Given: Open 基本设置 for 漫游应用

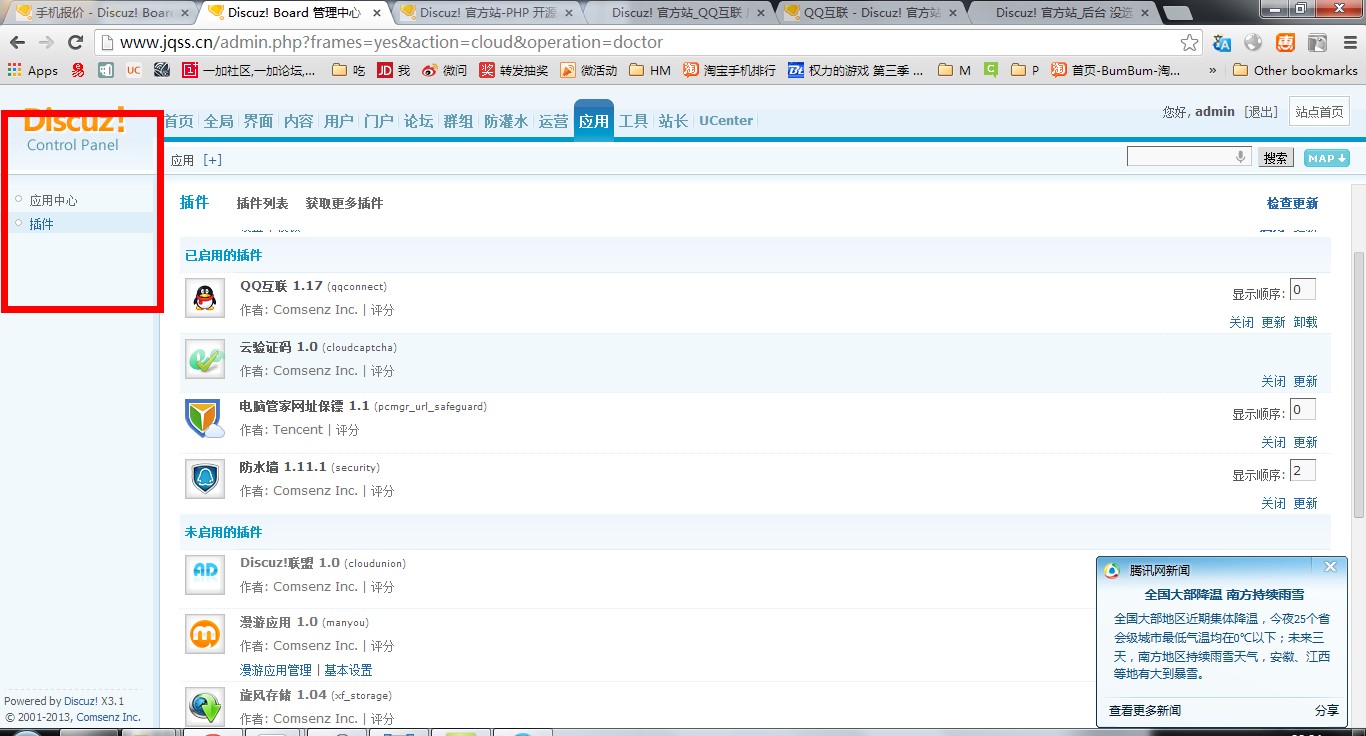Looking at the screenshot, I should coord(348,670).
